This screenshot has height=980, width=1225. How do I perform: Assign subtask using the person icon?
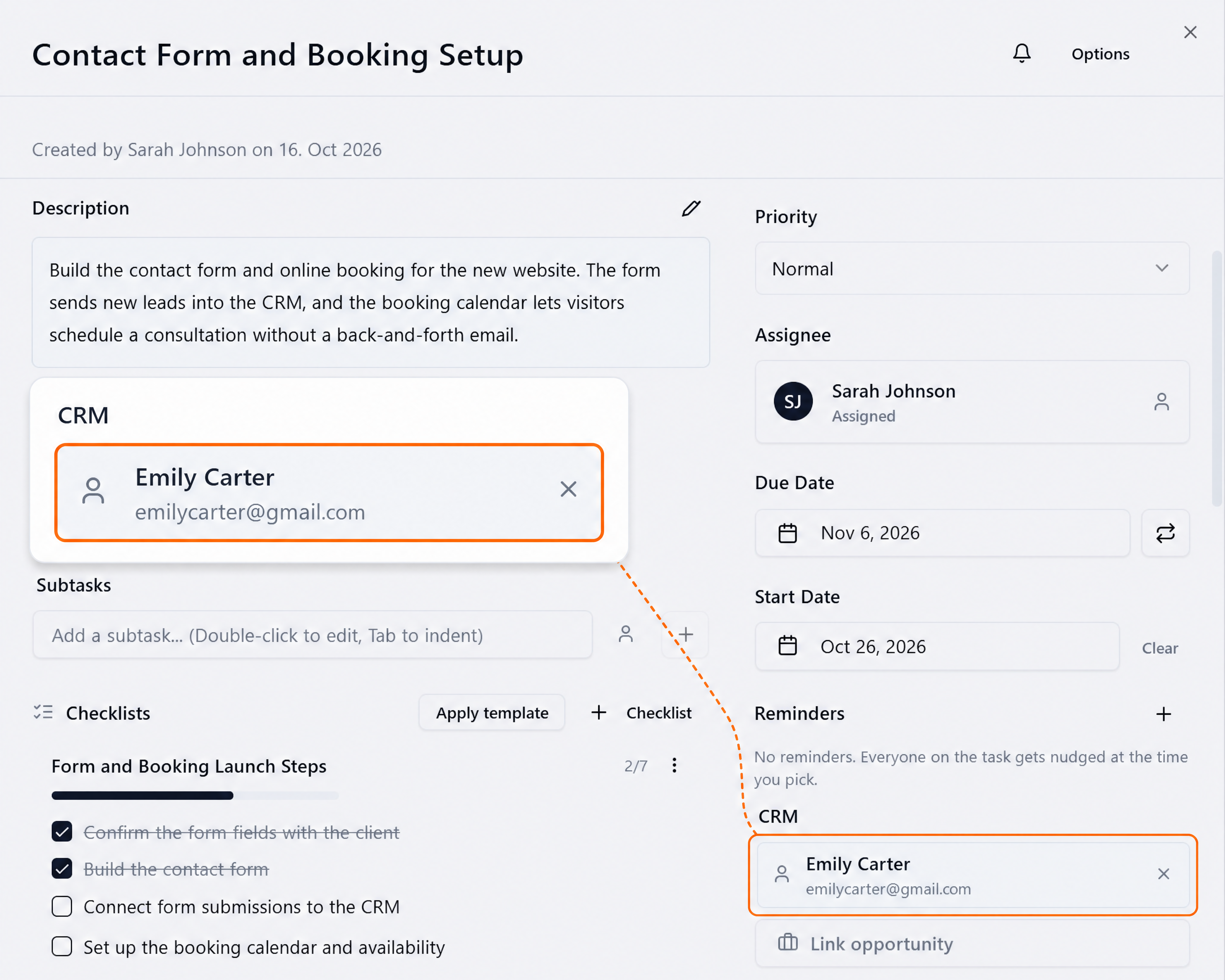[626, 635]
